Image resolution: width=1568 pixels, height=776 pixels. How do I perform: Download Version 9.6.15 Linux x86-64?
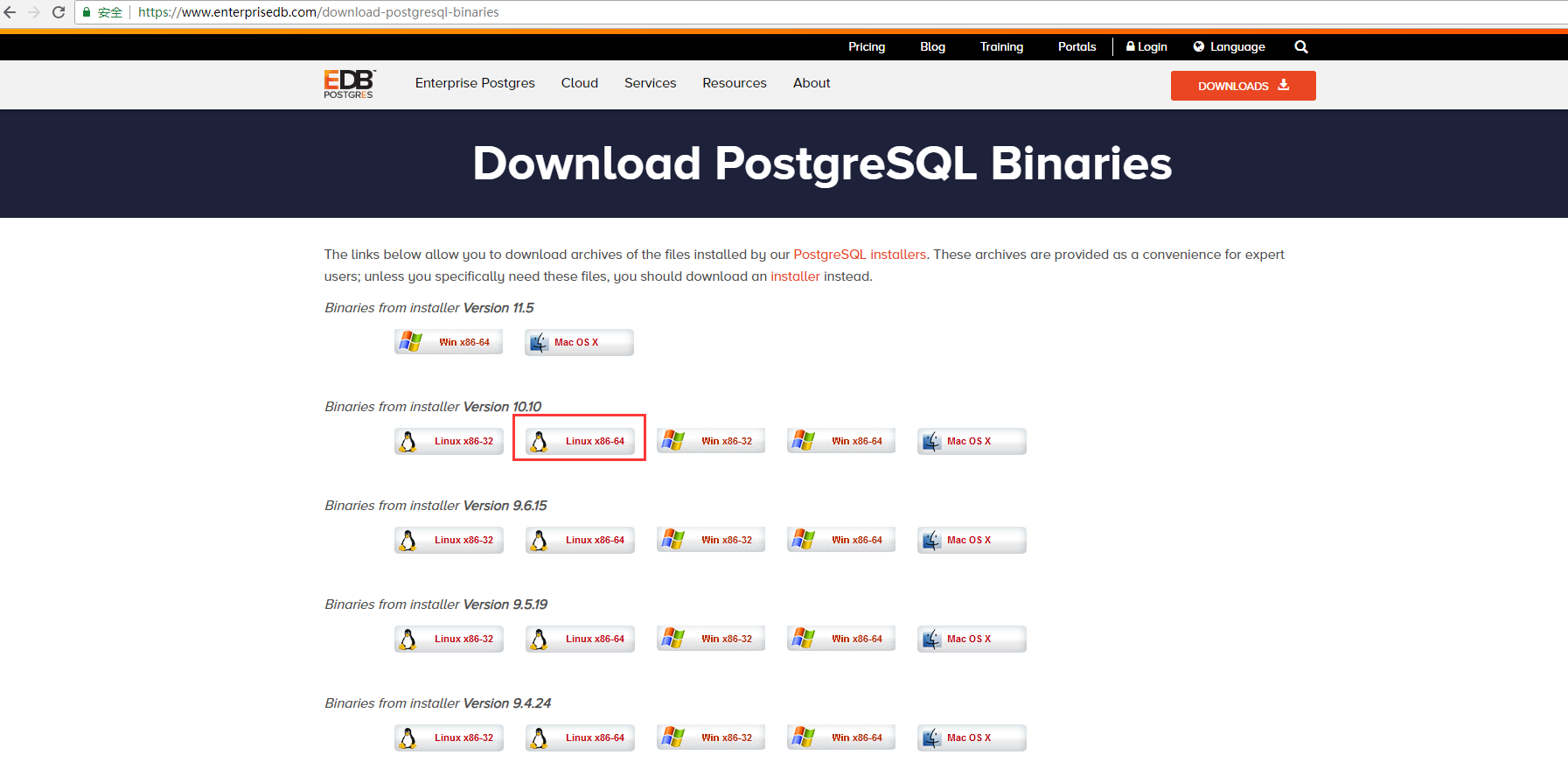[580, 540]
